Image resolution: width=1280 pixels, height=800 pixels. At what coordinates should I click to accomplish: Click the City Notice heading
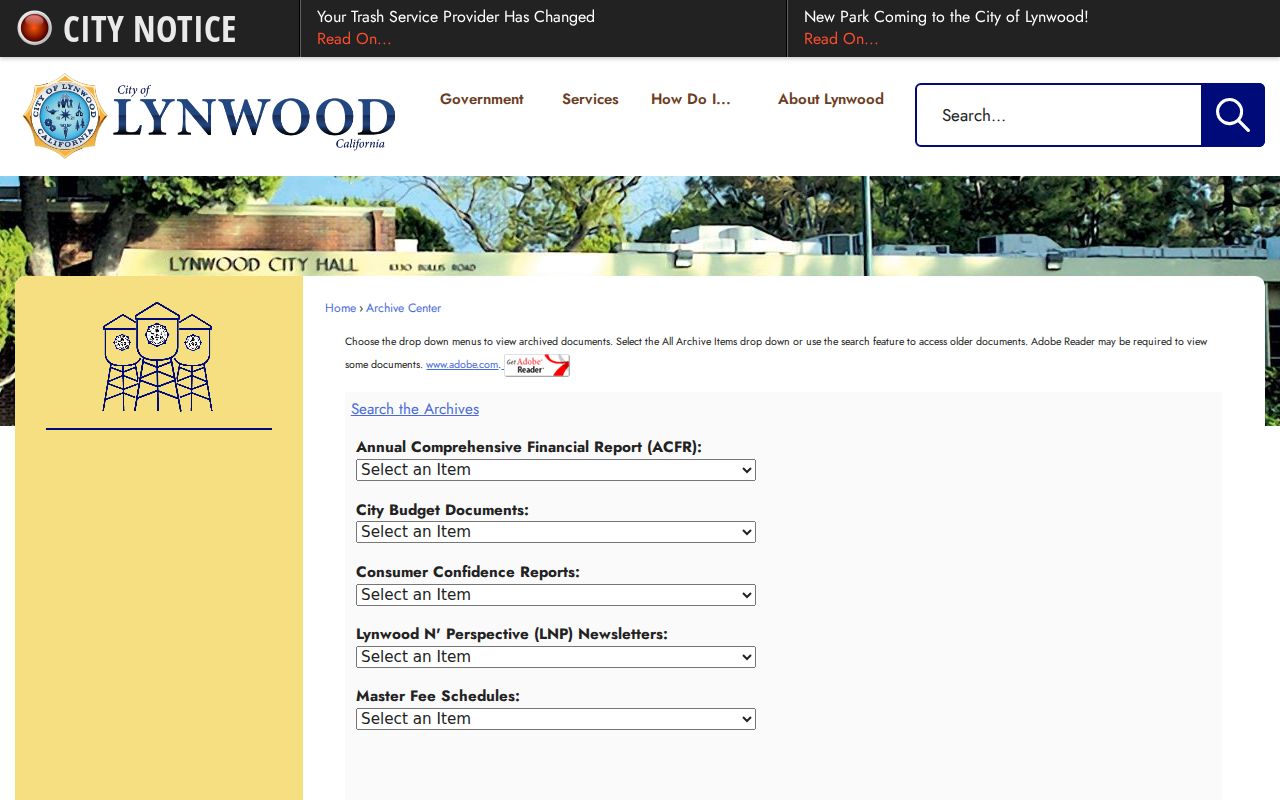click(x=150, y=29)
